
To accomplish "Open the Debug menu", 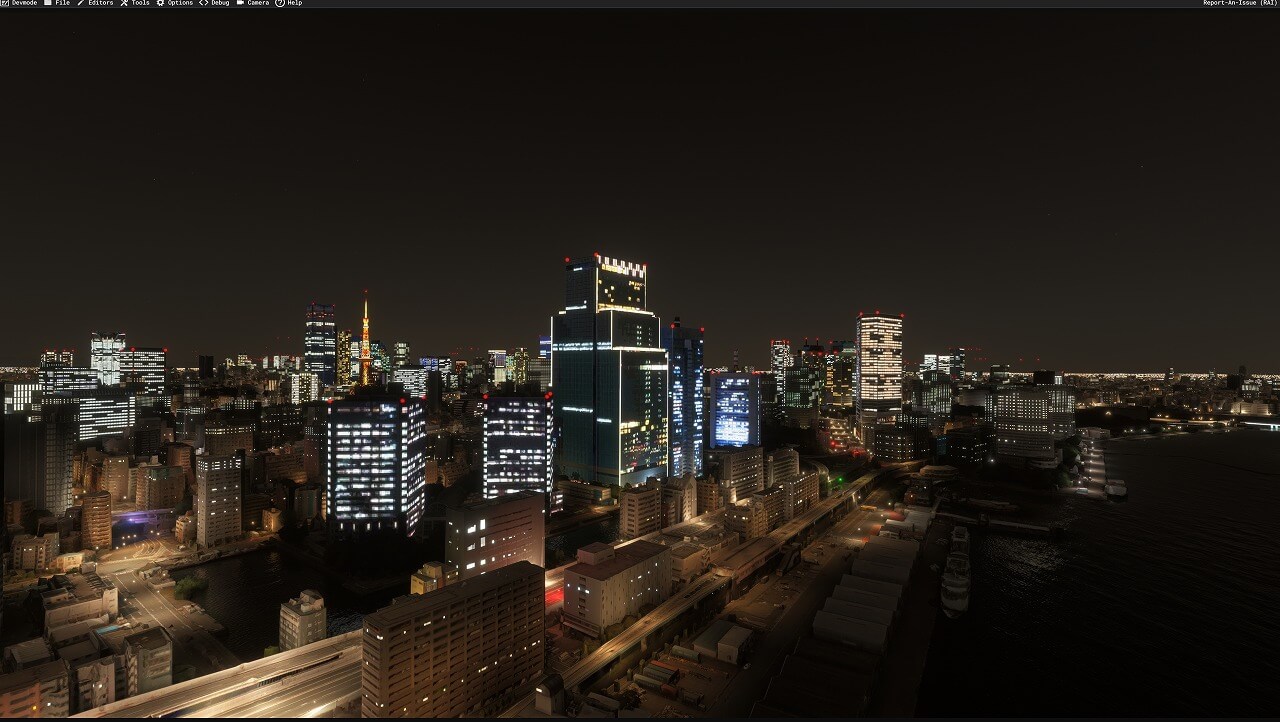I will [214, 3].
